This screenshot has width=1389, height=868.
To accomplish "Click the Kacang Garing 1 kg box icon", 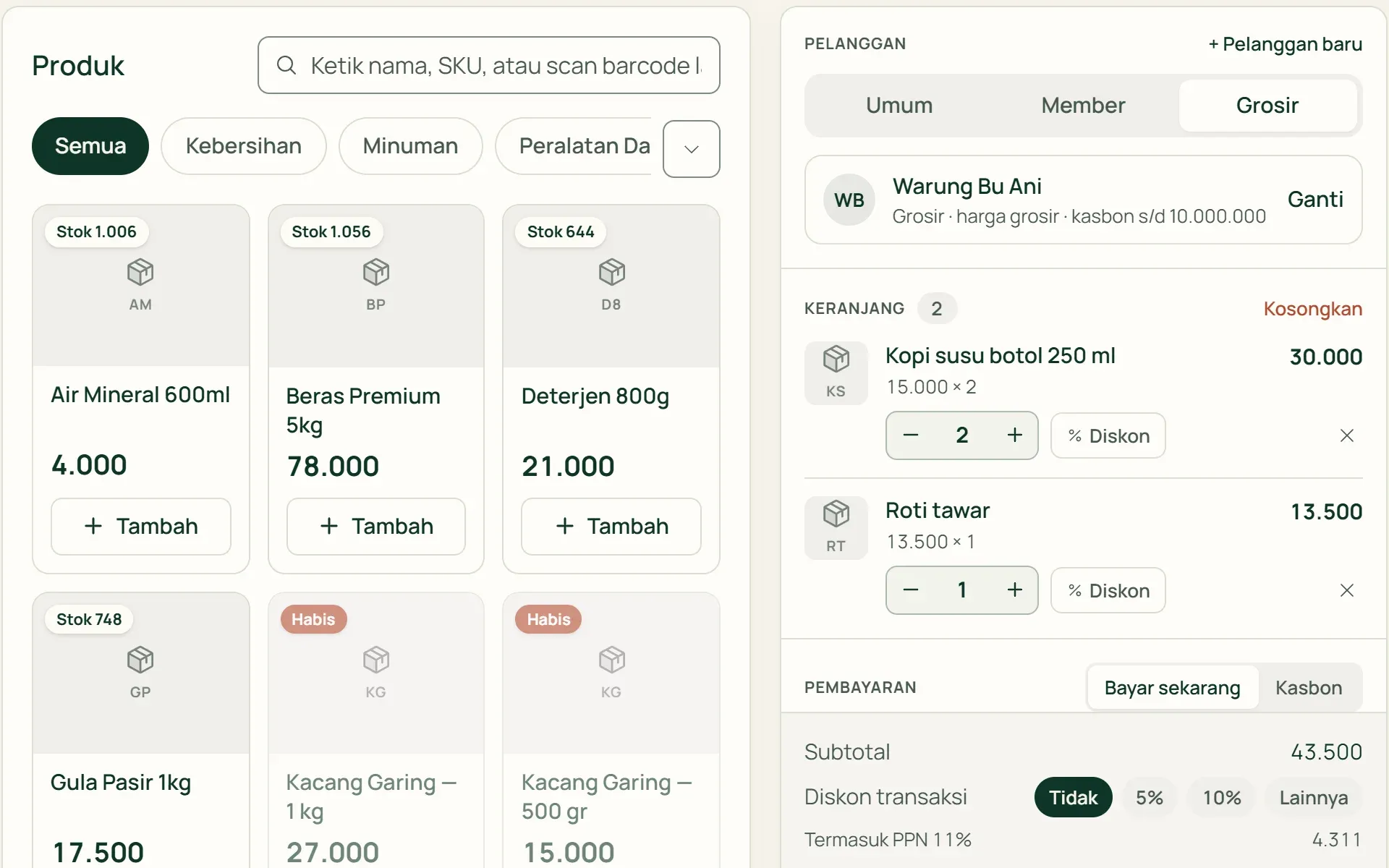I will [x=375, y=660].
